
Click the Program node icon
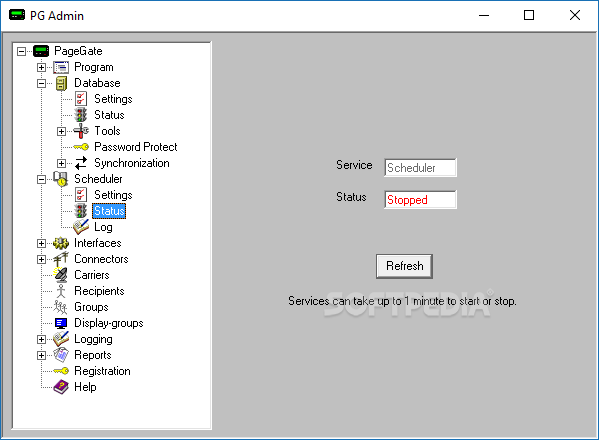pyautogui.click(x=61, y=67)
